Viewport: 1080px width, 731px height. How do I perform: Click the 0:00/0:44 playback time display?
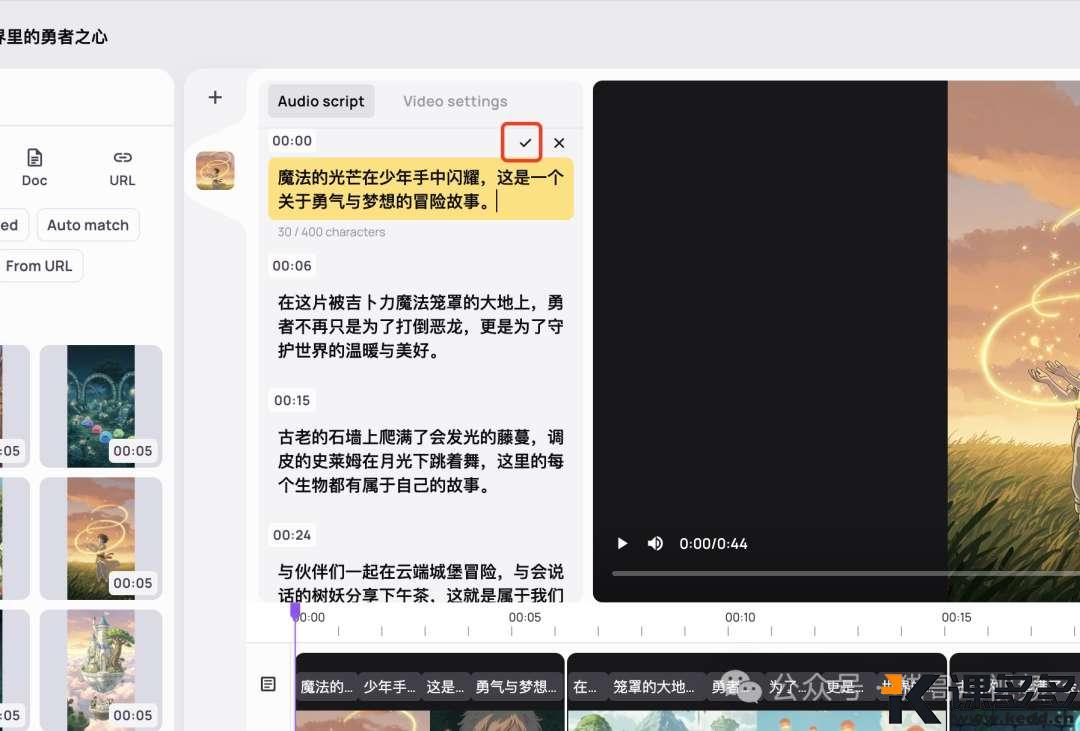713,544
